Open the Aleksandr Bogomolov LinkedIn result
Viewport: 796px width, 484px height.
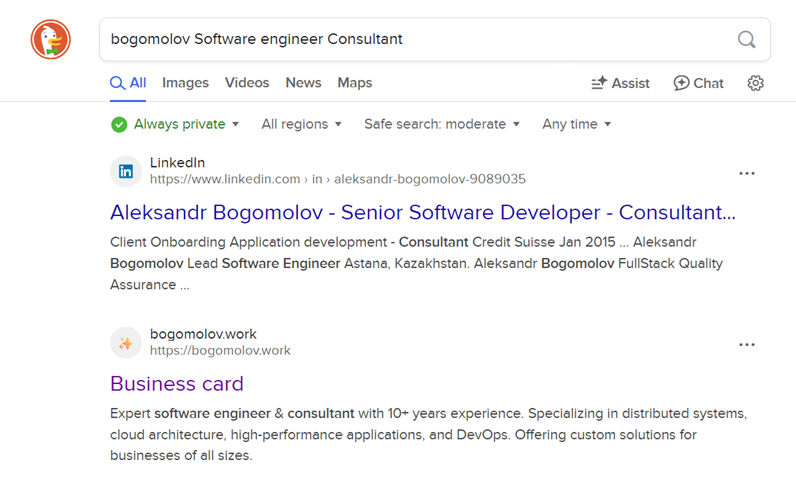click(x=422, y=213)
